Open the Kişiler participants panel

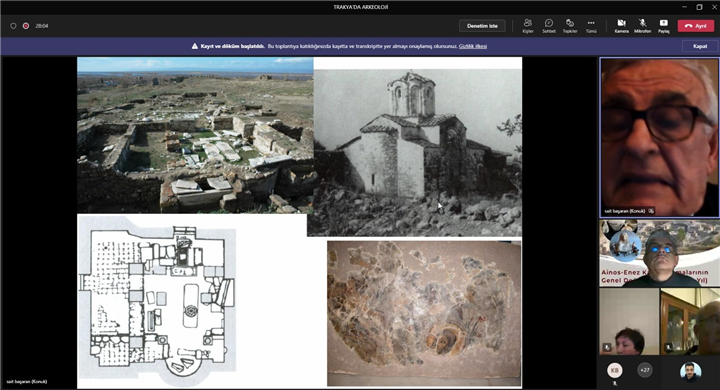(528, 26)
